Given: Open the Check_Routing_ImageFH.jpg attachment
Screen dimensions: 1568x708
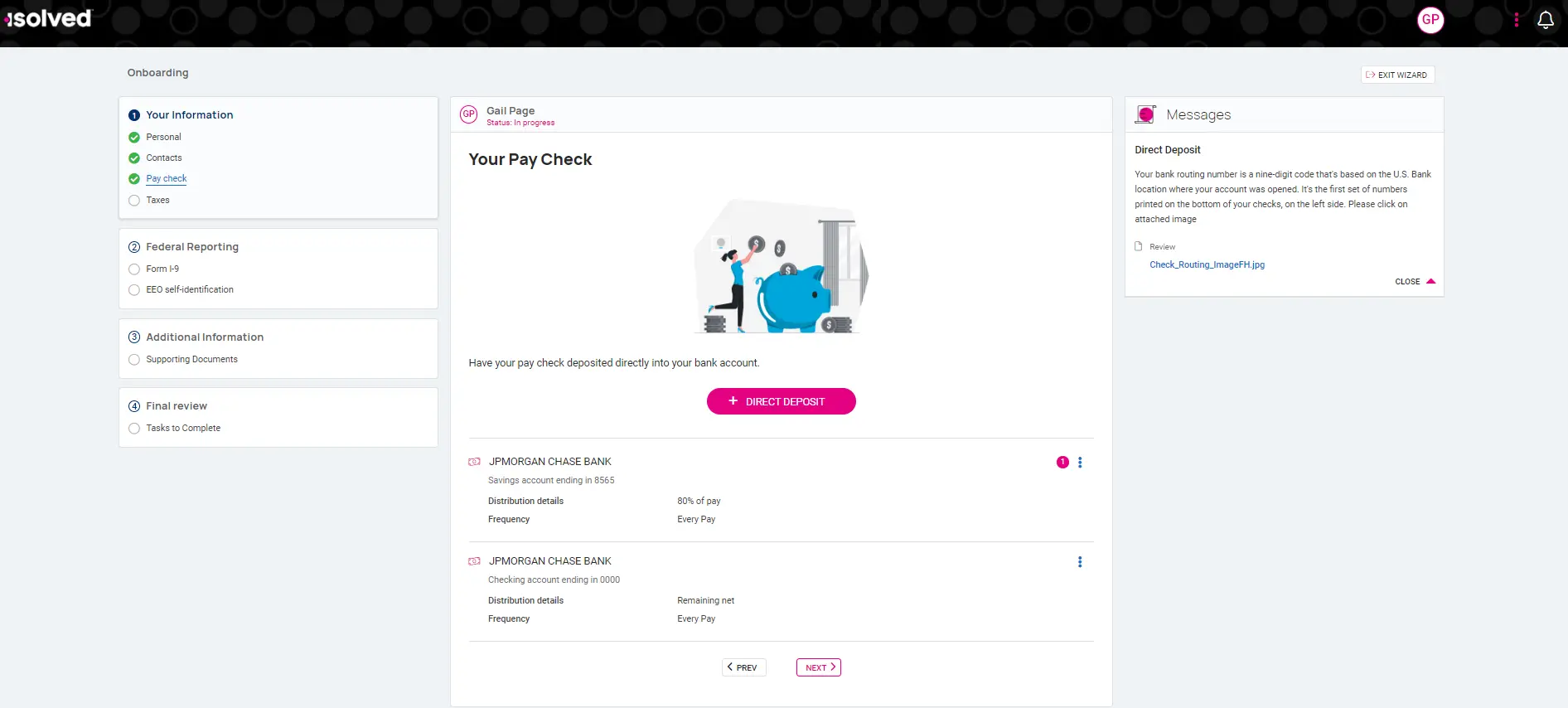Looking at the screenshot, I should (x=1207, y=264).
